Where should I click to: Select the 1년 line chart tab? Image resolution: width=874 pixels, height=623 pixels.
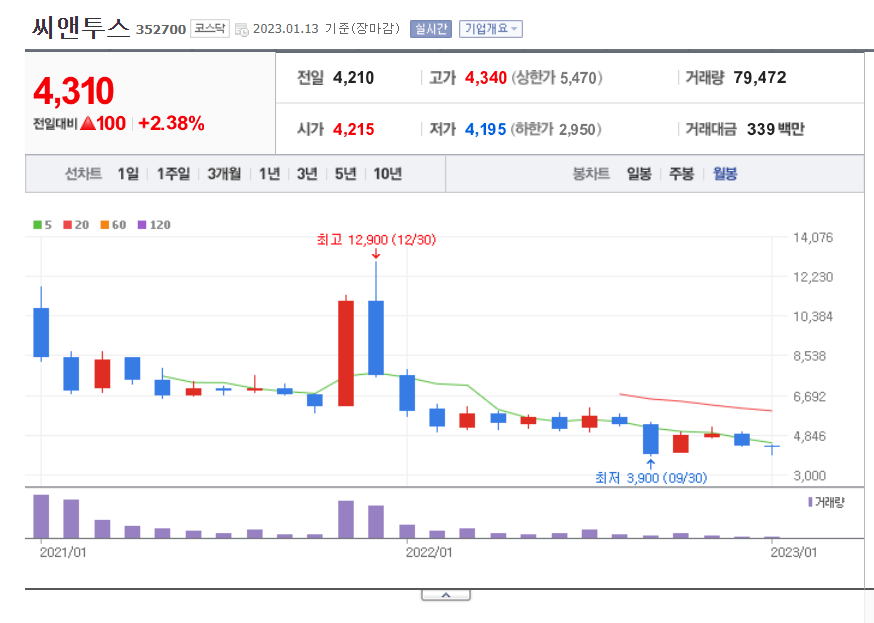269,174
